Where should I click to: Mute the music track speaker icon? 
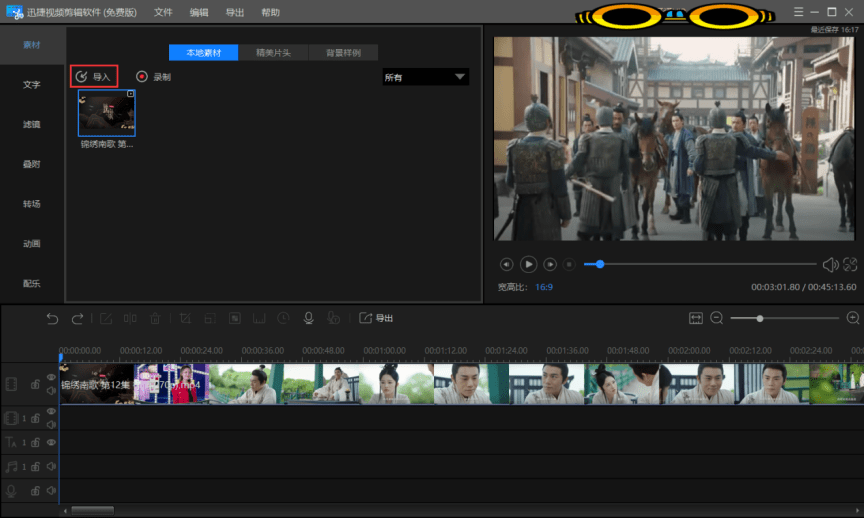51,466
